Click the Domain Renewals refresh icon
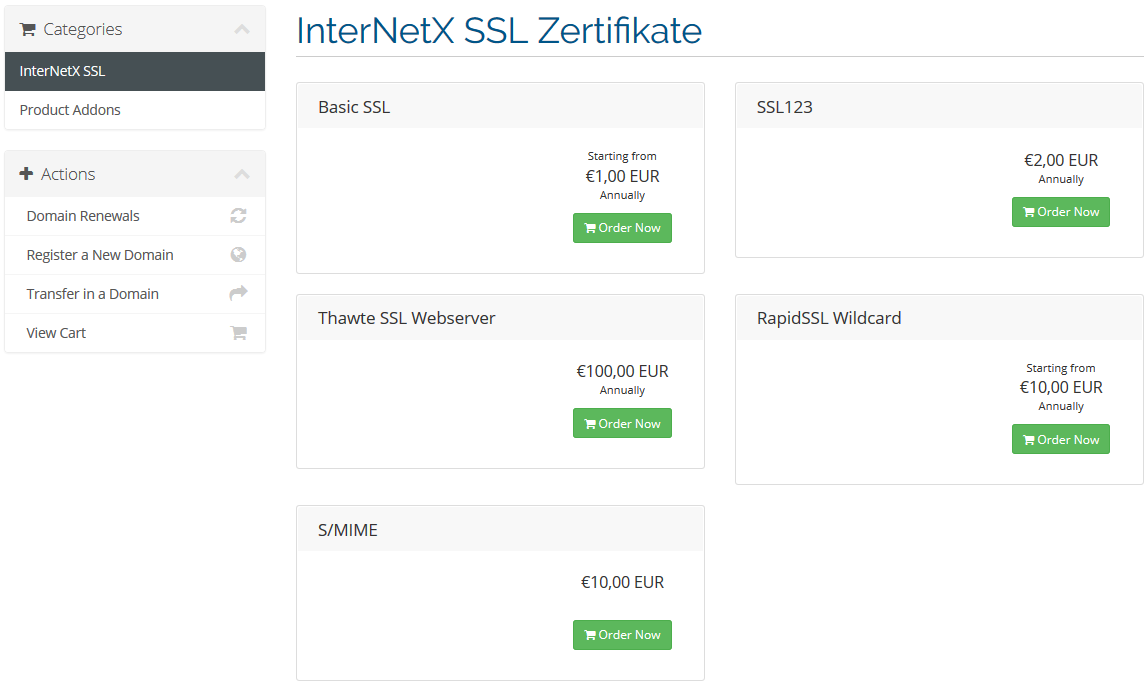1148x689 pixels. pos(238,215)
